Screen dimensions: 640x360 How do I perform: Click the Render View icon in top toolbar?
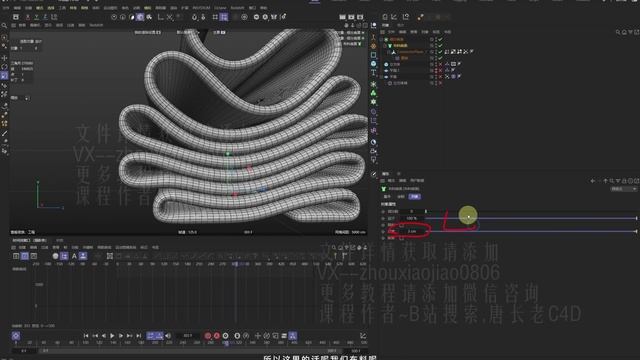tap(342, 17)
